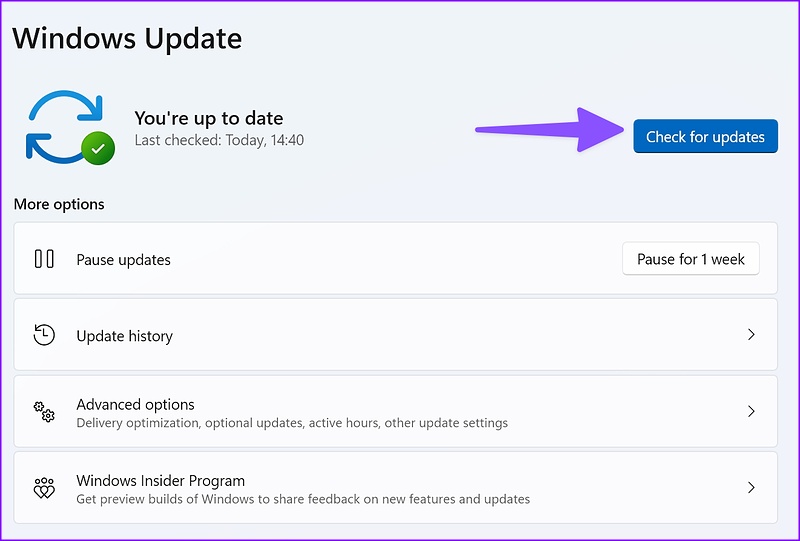Click the update history clock icon
800x541 pixels.
pyautogui.click(x=44, y=335)
